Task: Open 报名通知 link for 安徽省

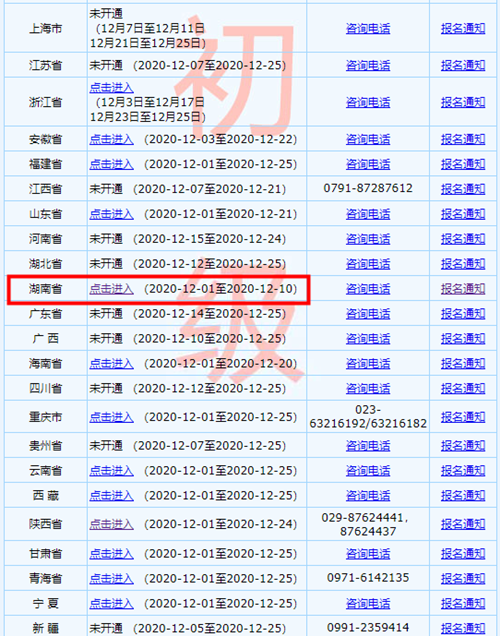Action: pyautogui.click(x=463, y=140)
